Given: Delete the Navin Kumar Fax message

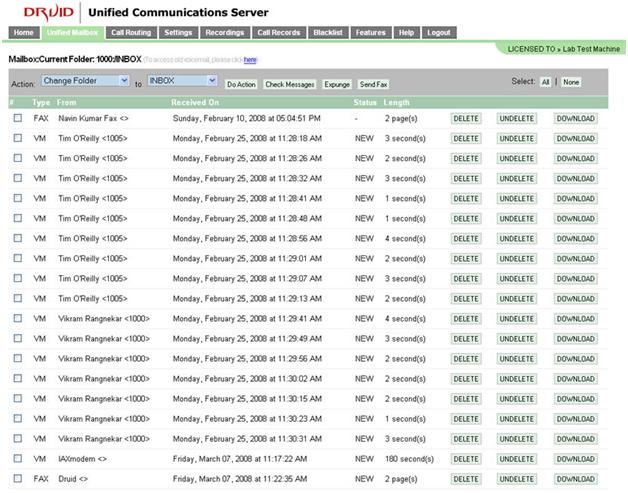Looking at the screenshot, I should pos(466,118).
